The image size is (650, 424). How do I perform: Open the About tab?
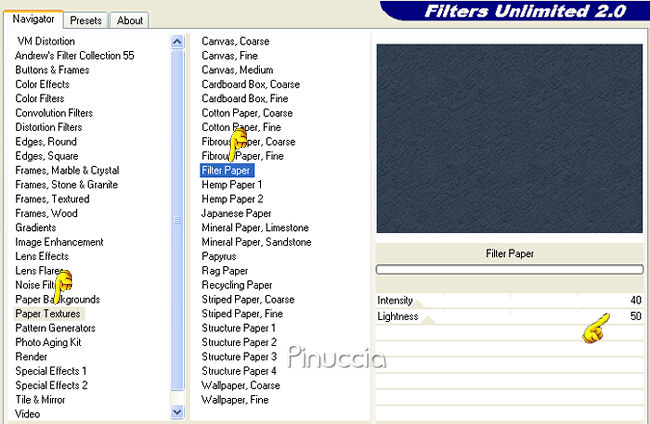coord(130,20)
